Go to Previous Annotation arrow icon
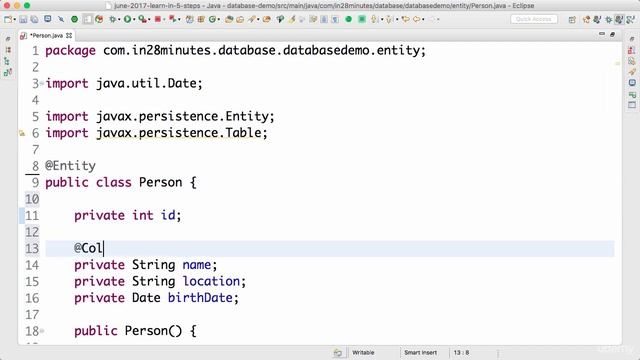 click(389, 19)
